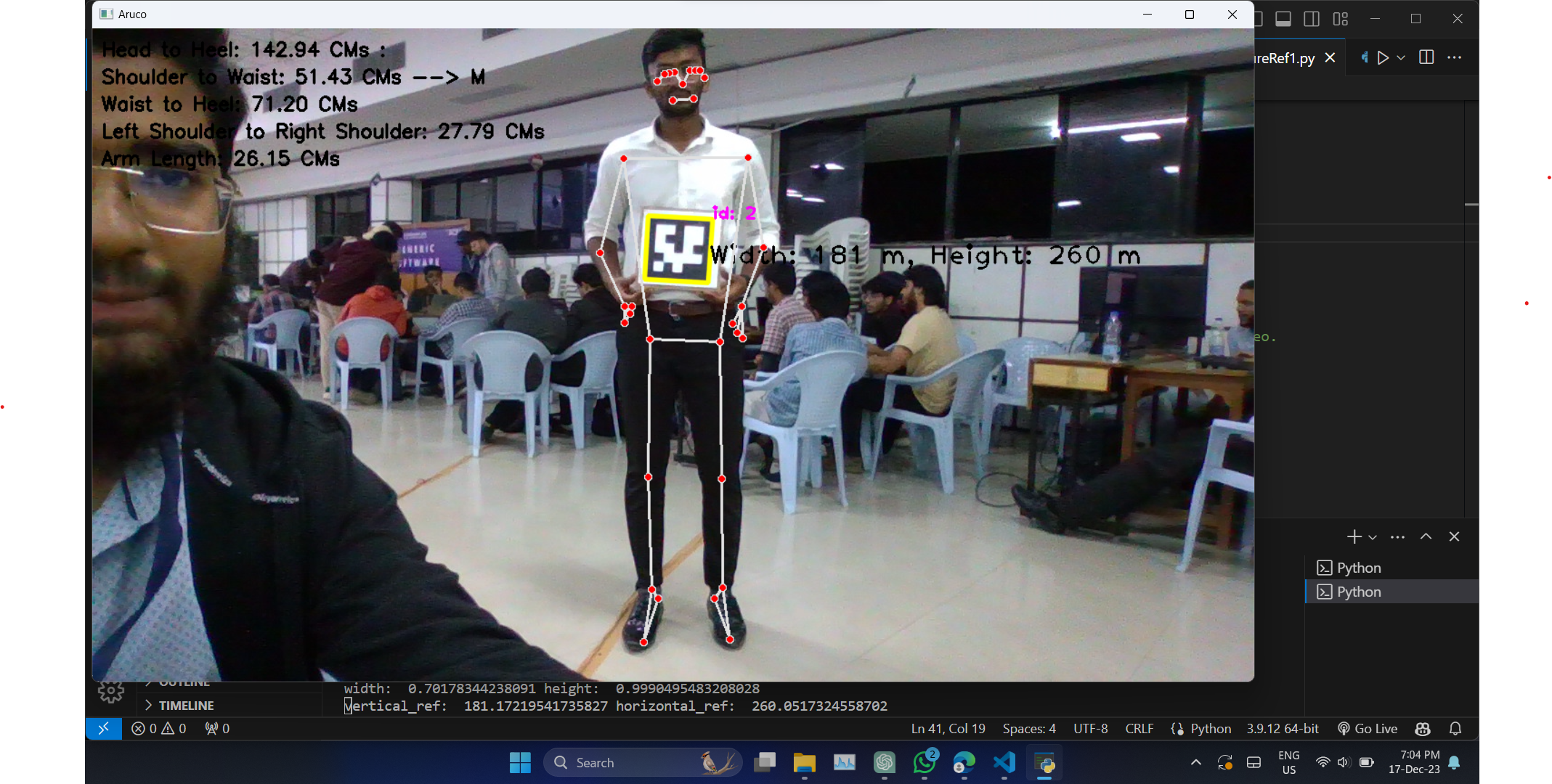Open the Copilot status icon
1552x784 pixels.
click(x=1422, y=728)
